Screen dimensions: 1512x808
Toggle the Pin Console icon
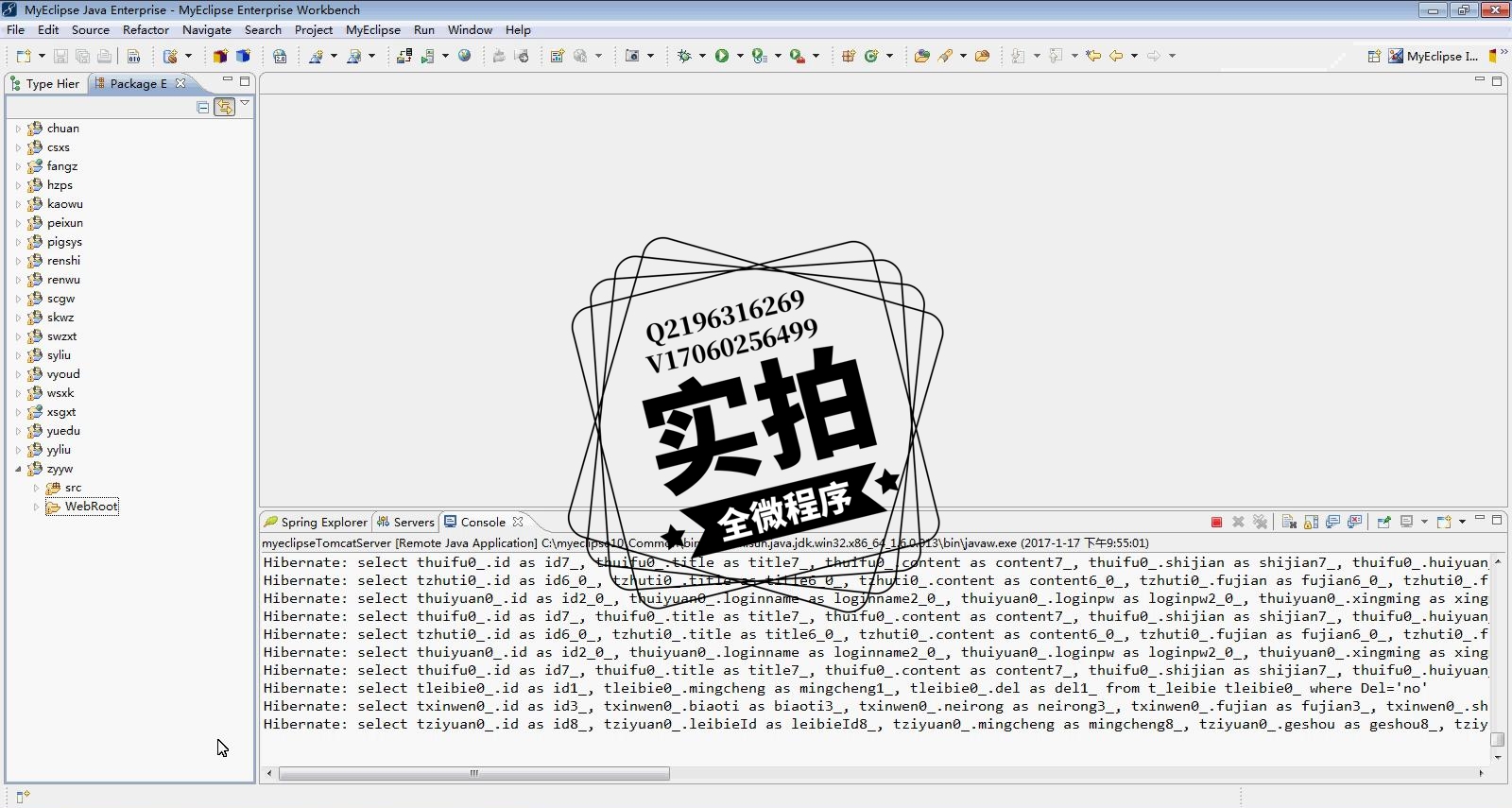tap(1383, 522)
